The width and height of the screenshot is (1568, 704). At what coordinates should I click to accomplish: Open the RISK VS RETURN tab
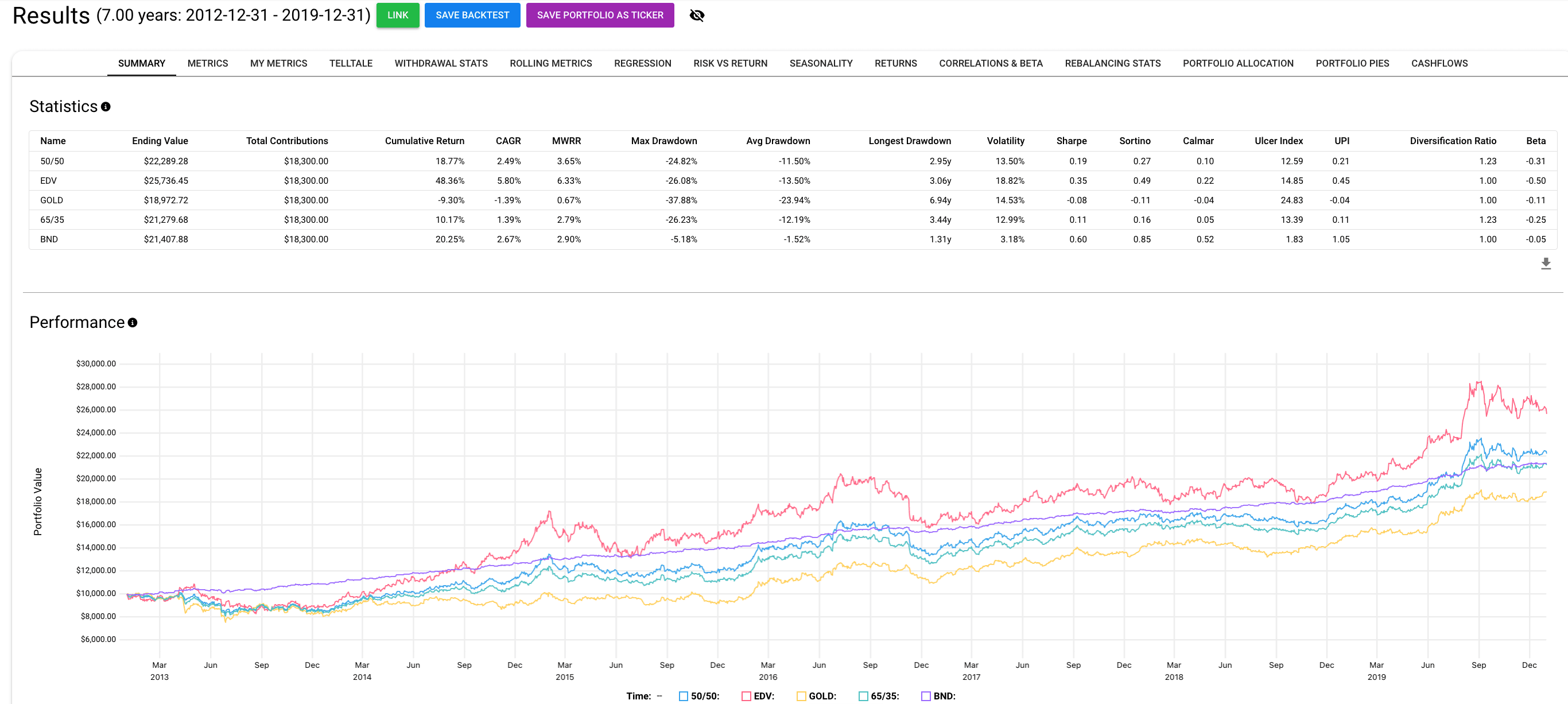730,63
